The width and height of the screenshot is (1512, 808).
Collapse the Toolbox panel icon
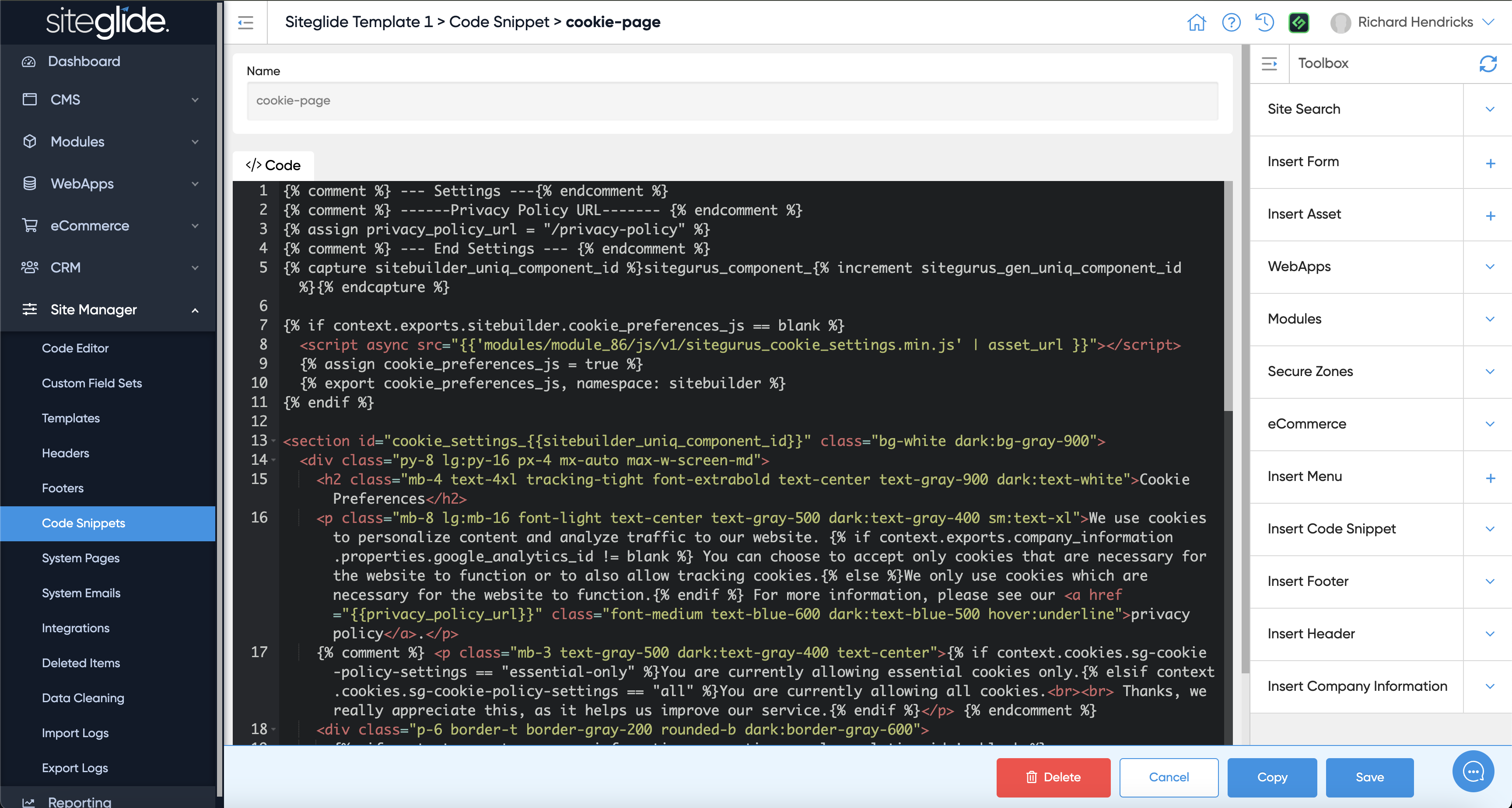(x=1269, y=63)
